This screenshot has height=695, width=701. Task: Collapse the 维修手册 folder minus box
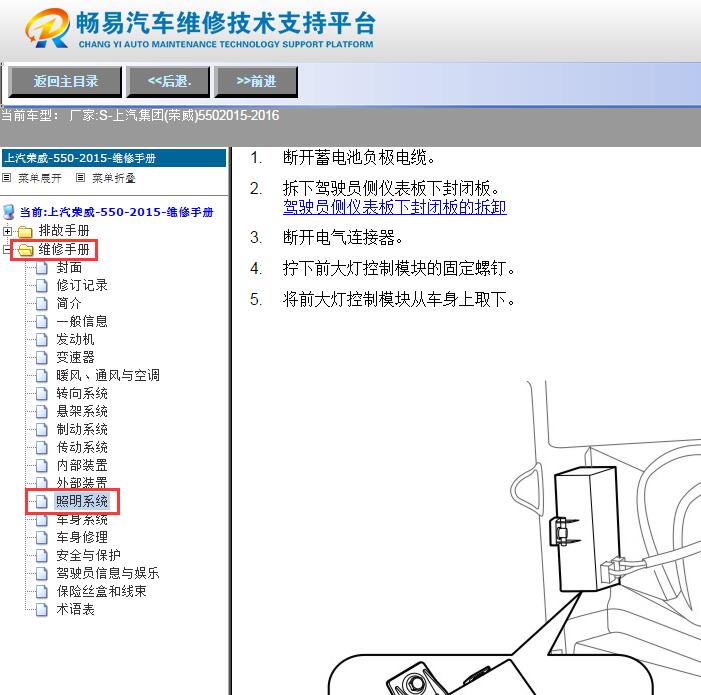click(x=7, y=249)
